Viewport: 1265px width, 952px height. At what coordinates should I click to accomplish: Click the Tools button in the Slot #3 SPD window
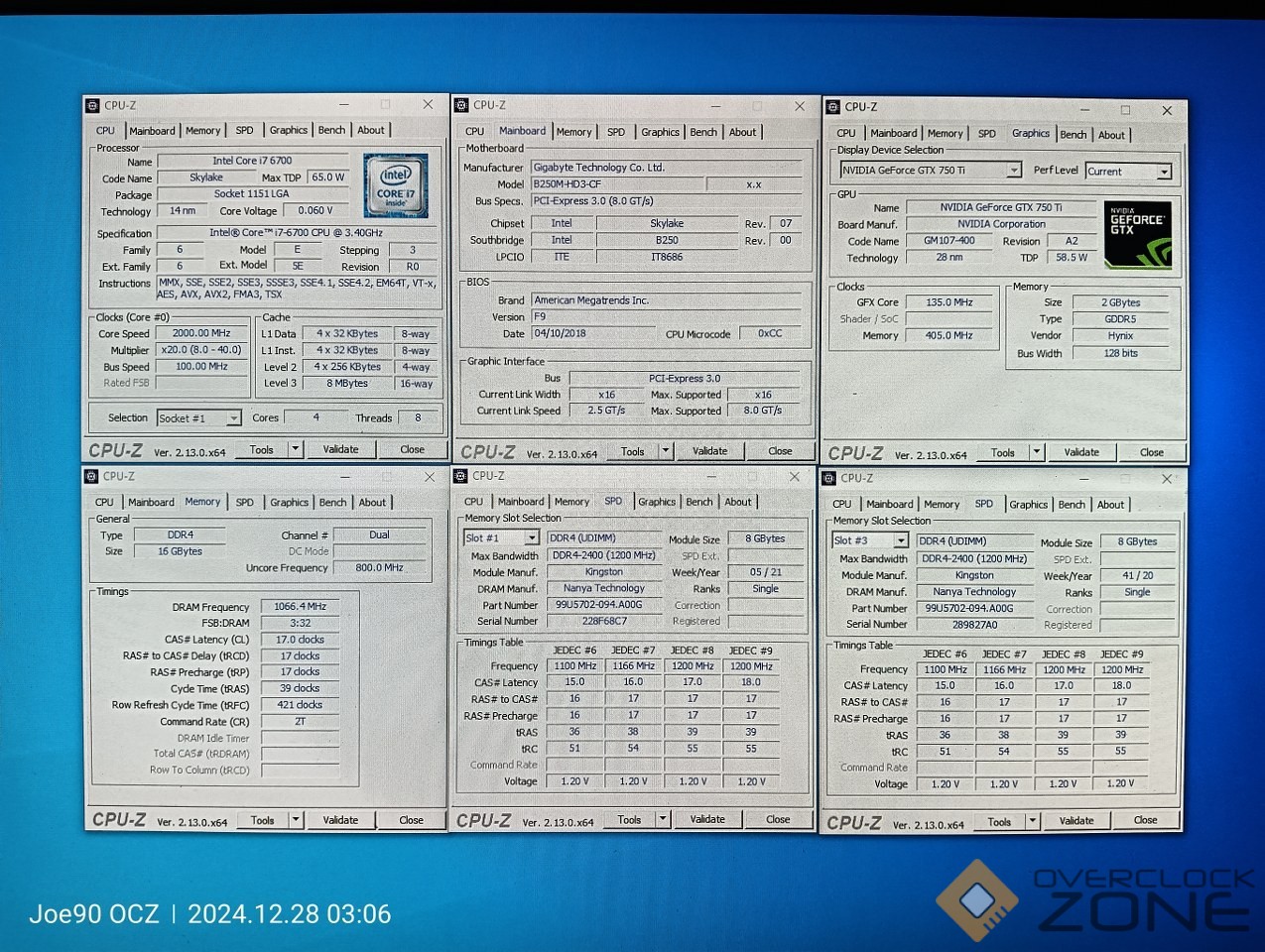pyautogui.click(x=1000, y=822)
